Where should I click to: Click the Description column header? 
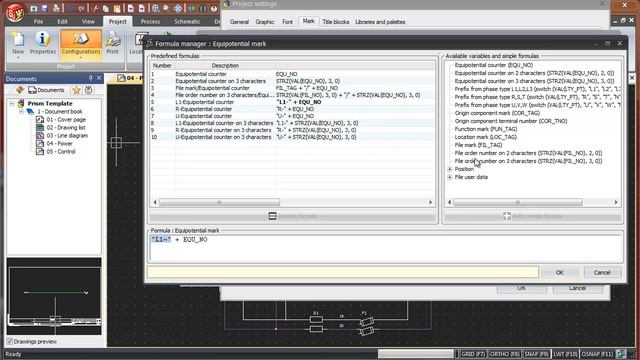(x=225, y=65)
